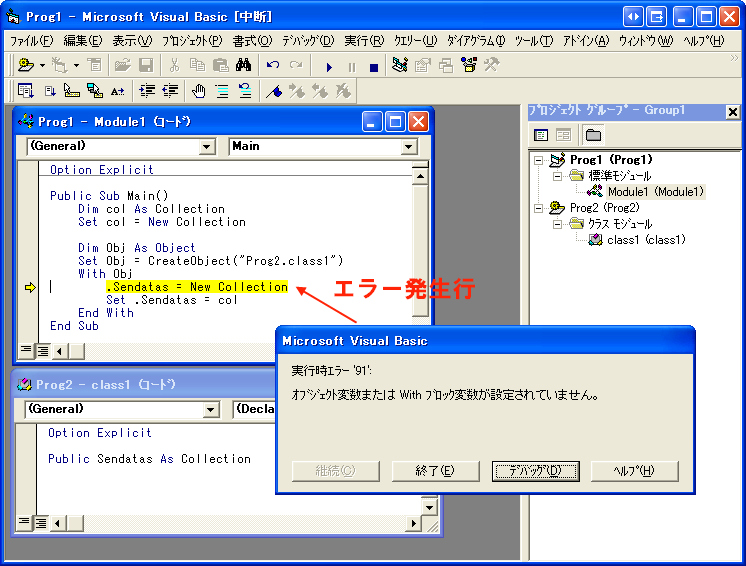Click Public Sendatas As Collection line
The height and width of the screenshot is (566, 746).
click(149, 459)
